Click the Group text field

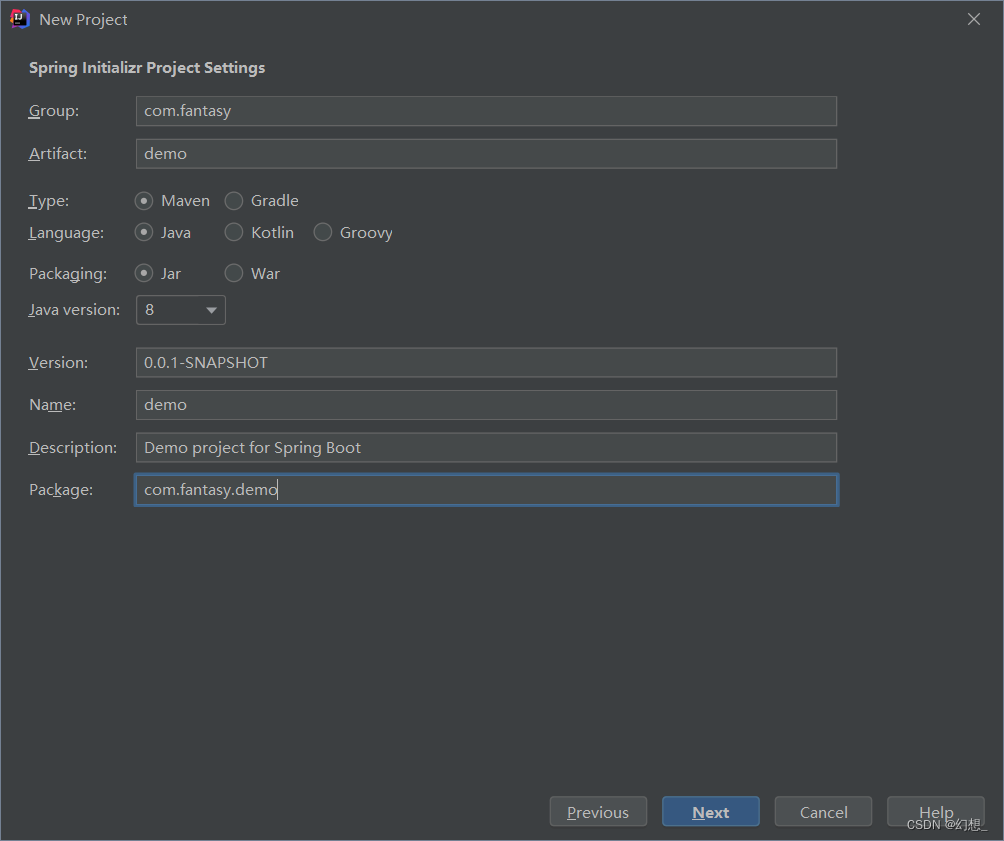pos(486,111)
